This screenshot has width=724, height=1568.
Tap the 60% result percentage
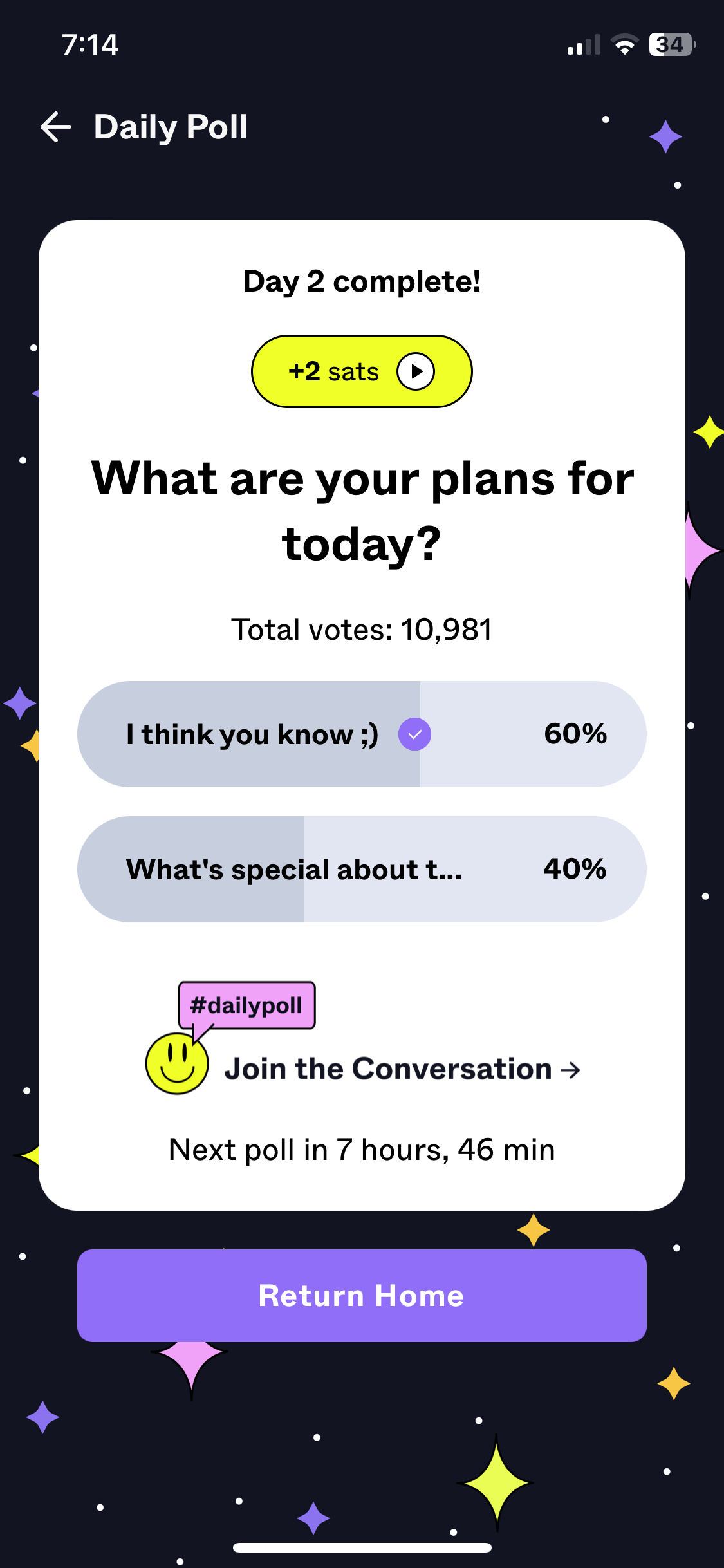(x=575, y=734)
